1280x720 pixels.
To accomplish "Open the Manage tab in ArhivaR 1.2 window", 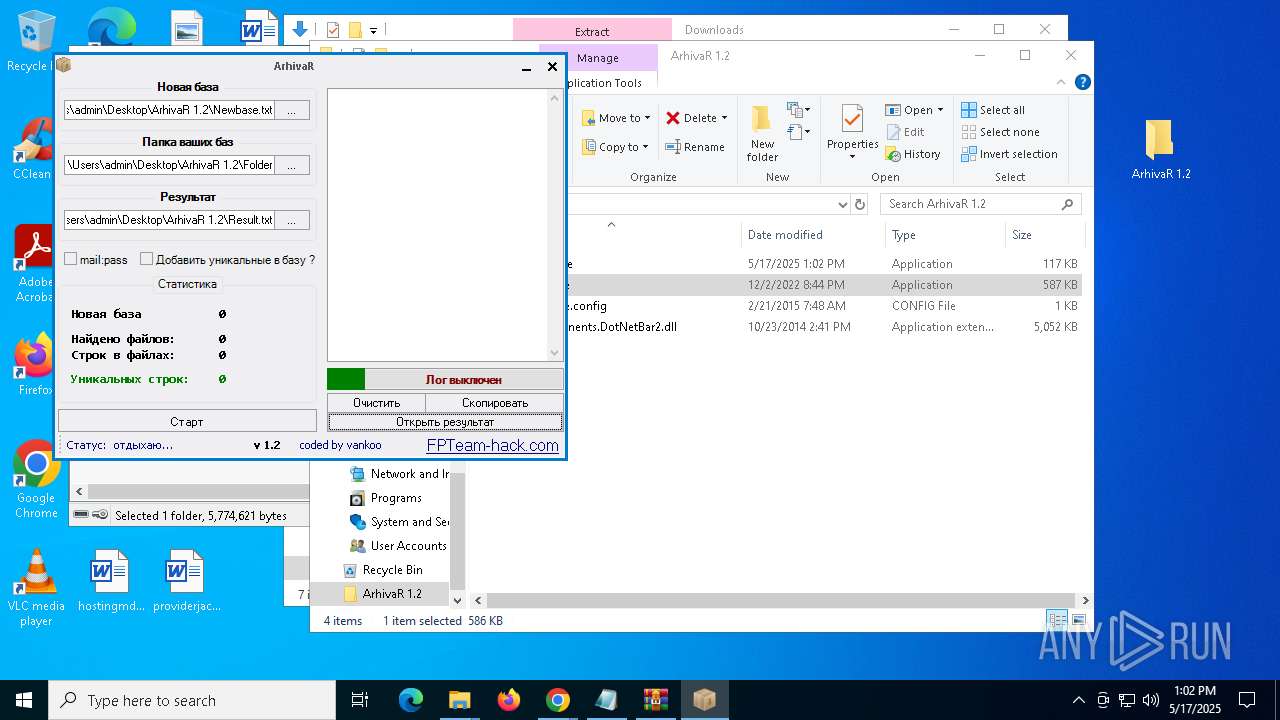I will pyautogui.click(x=598, y=58).
